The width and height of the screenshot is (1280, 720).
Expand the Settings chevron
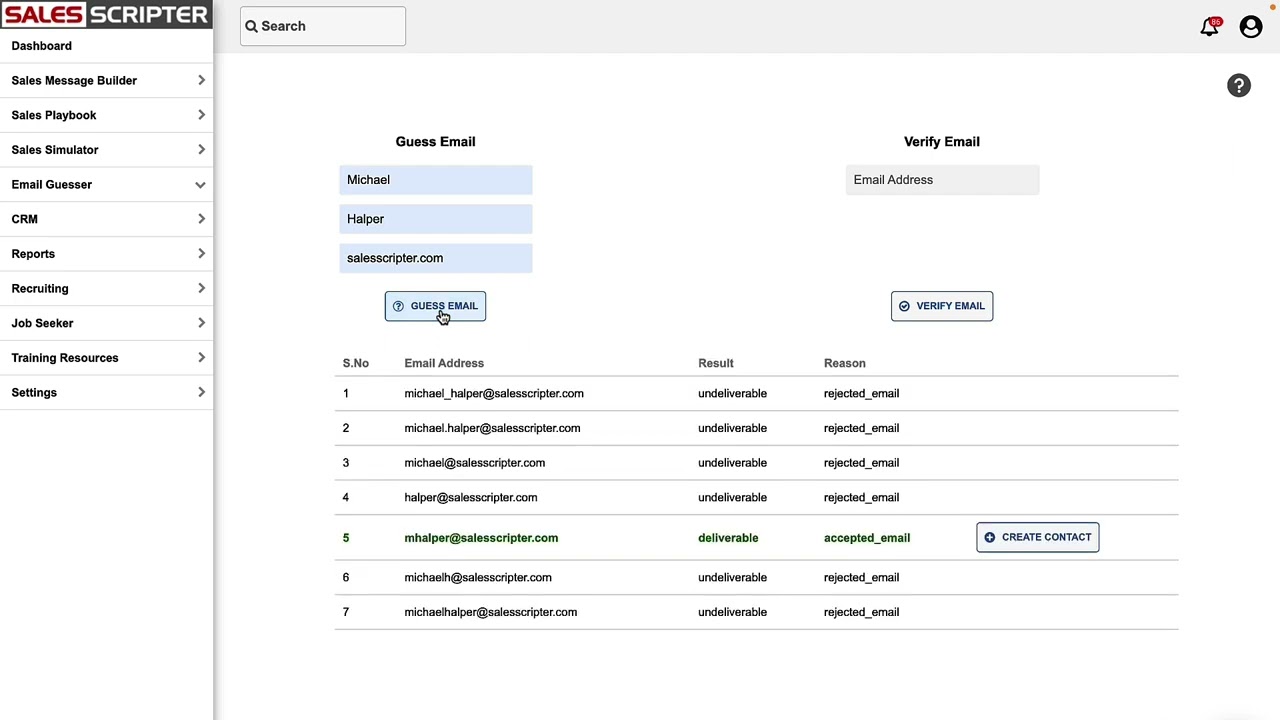(201, 392)
